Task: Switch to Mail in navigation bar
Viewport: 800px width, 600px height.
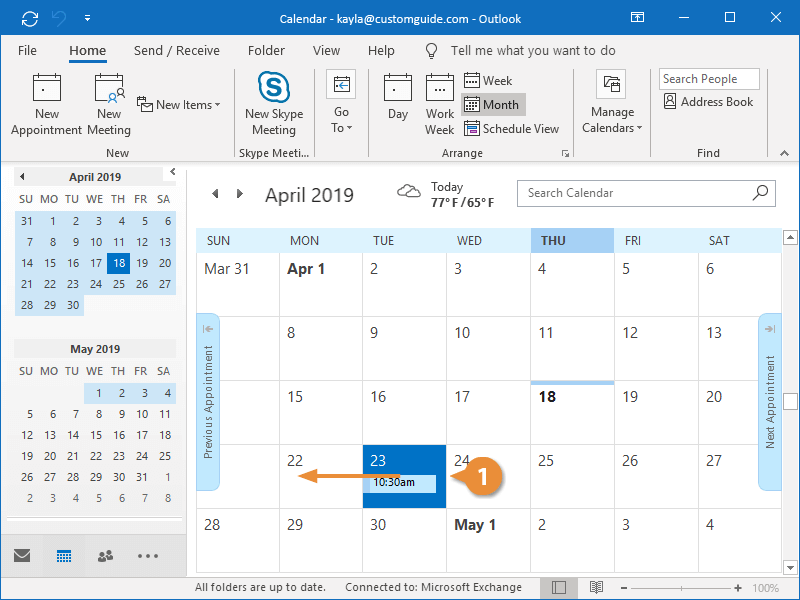Action: tap(22, 556)
